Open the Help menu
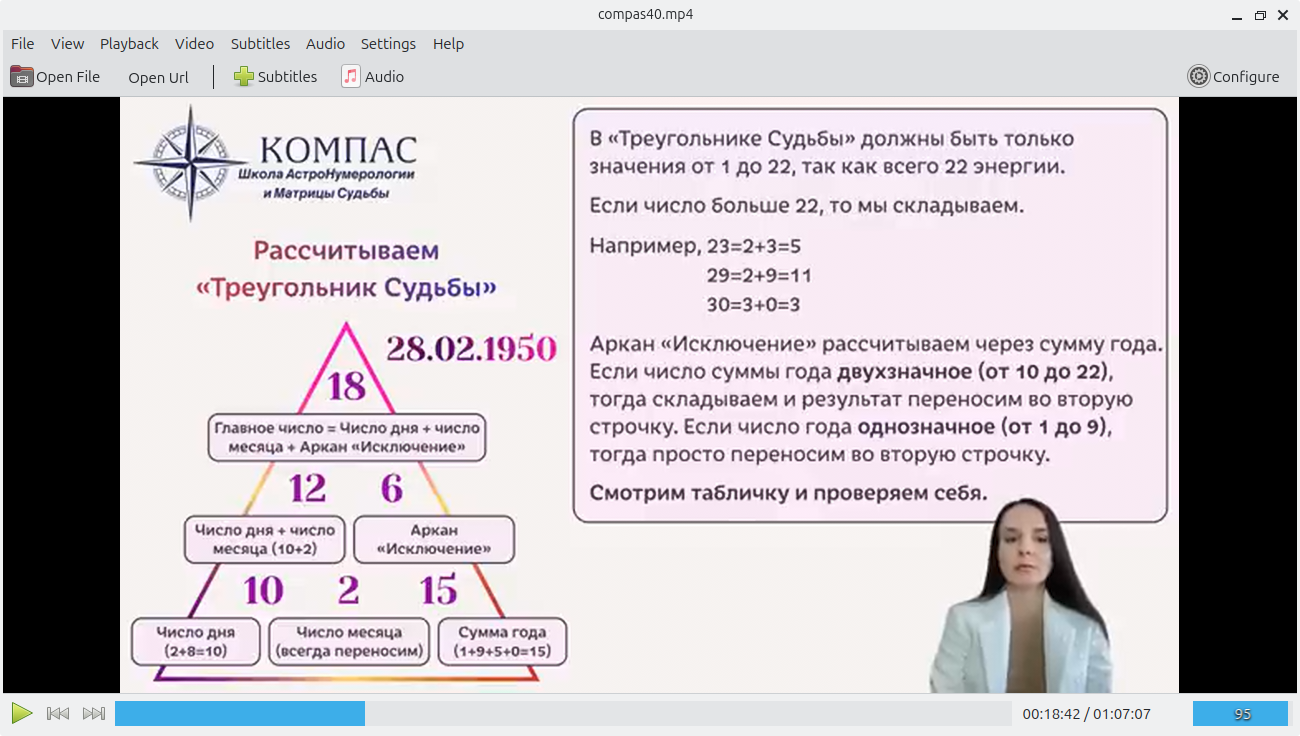 tap(448, 44)
